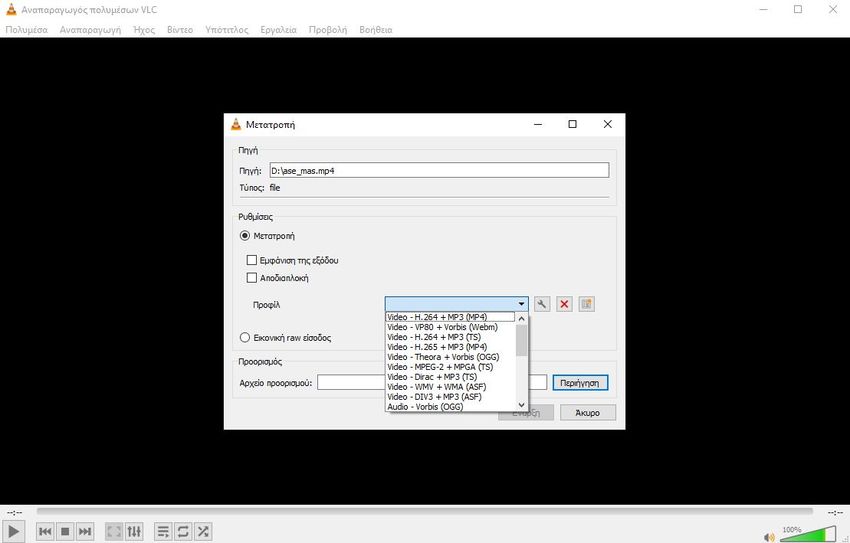Screen dimensions: 850x543
Task: Collapse the Προφίλ dropdown arrow
Action: [521, 304]
